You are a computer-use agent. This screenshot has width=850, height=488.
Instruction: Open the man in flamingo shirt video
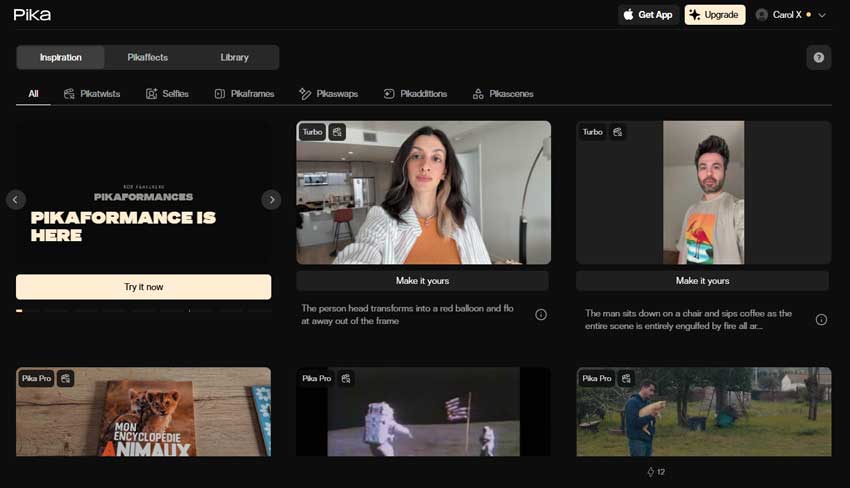coord(704,192)
